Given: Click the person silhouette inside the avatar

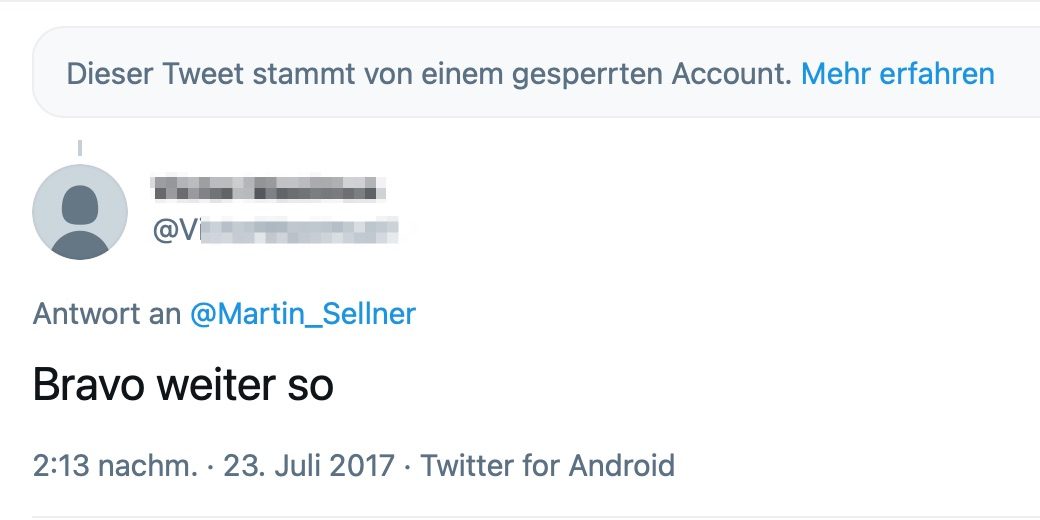Looking at the screenshot, I should click(x=80, y=220).
